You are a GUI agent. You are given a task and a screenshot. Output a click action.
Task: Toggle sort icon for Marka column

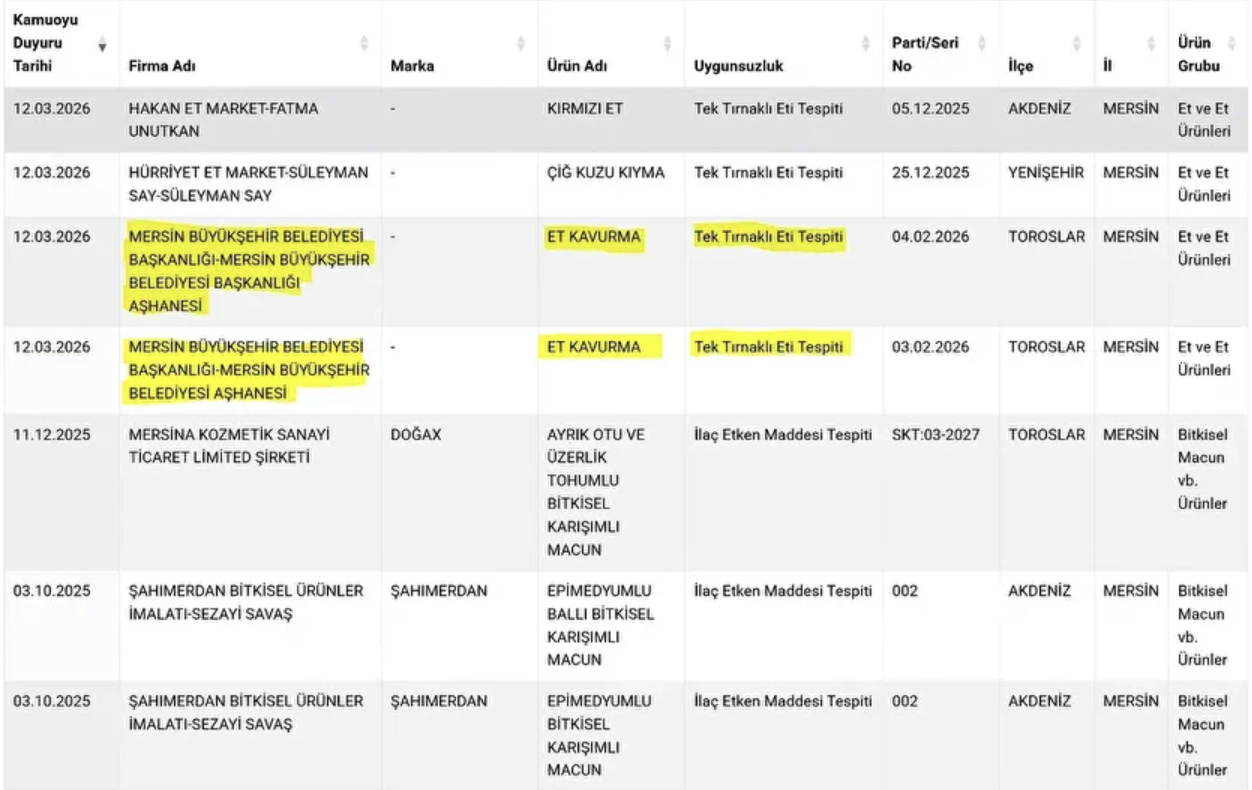click(x=520, y=45)
